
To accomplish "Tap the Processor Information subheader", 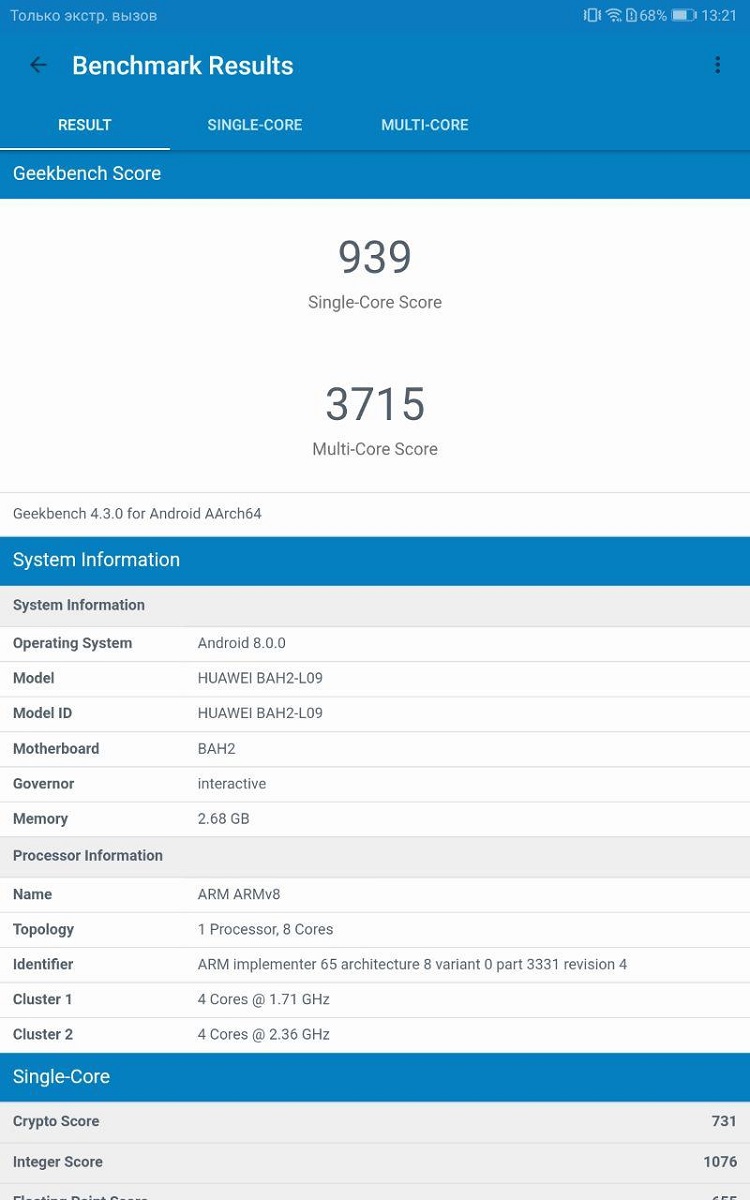I will click(375, 856).
